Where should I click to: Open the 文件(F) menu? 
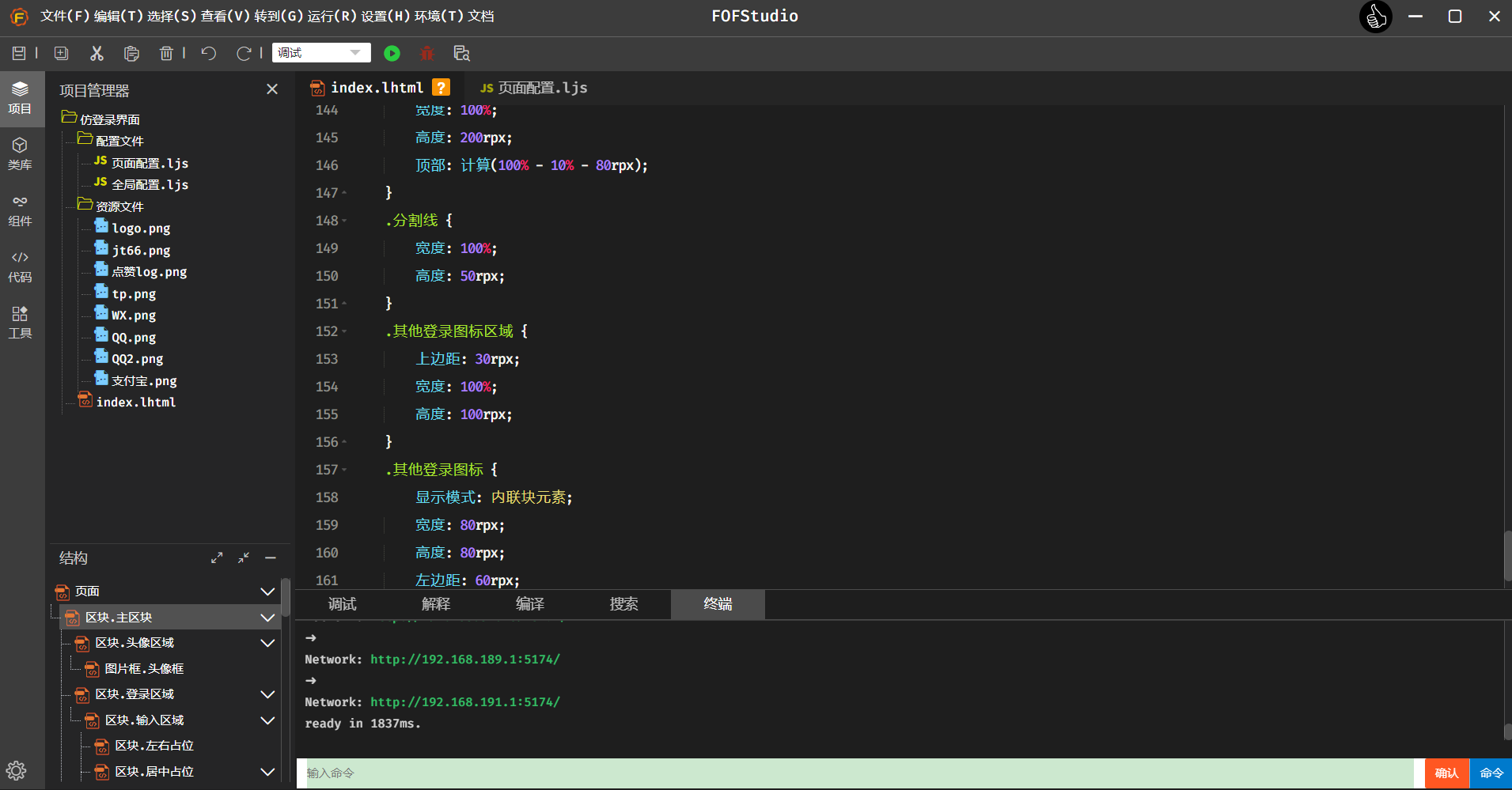coord(65,16)
